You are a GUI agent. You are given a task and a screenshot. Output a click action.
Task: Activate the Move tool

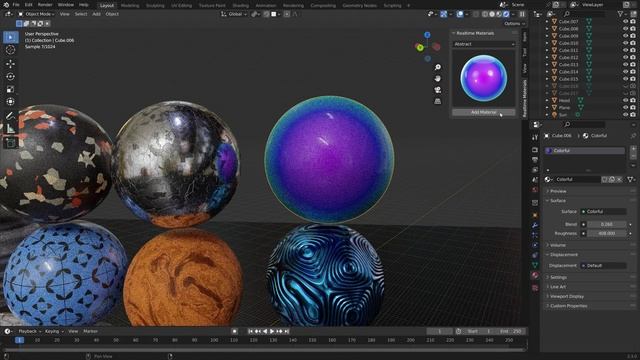[x=11, y=64]
